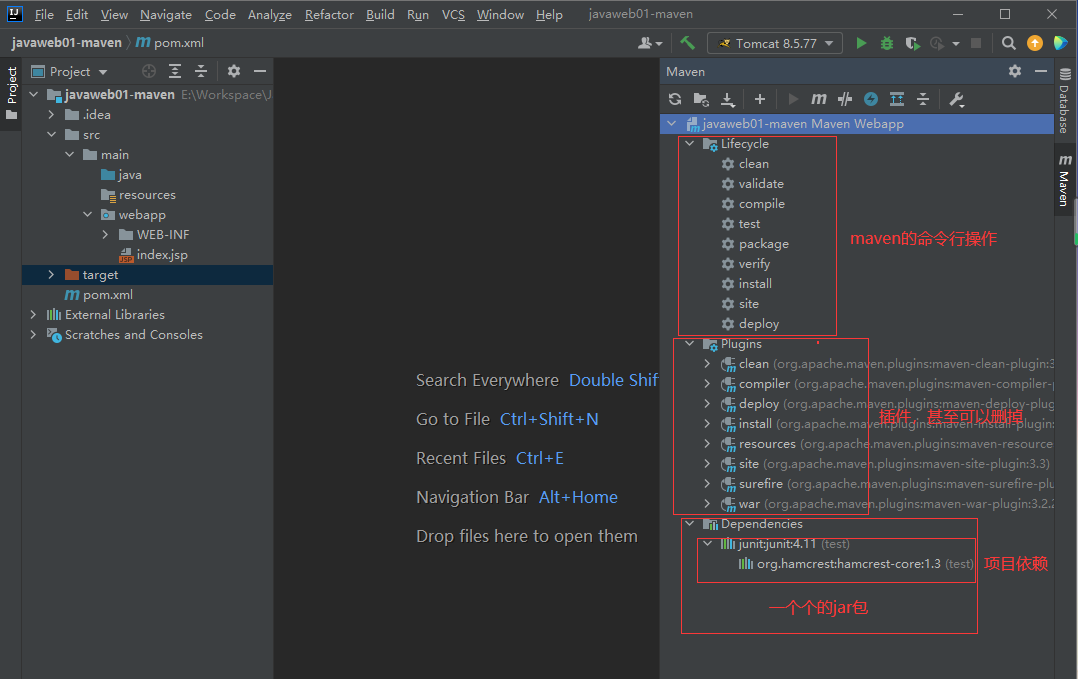Screen dimensions: 1078x679
Task: Start Debug with the bug icon
Action: click(887, 43)
